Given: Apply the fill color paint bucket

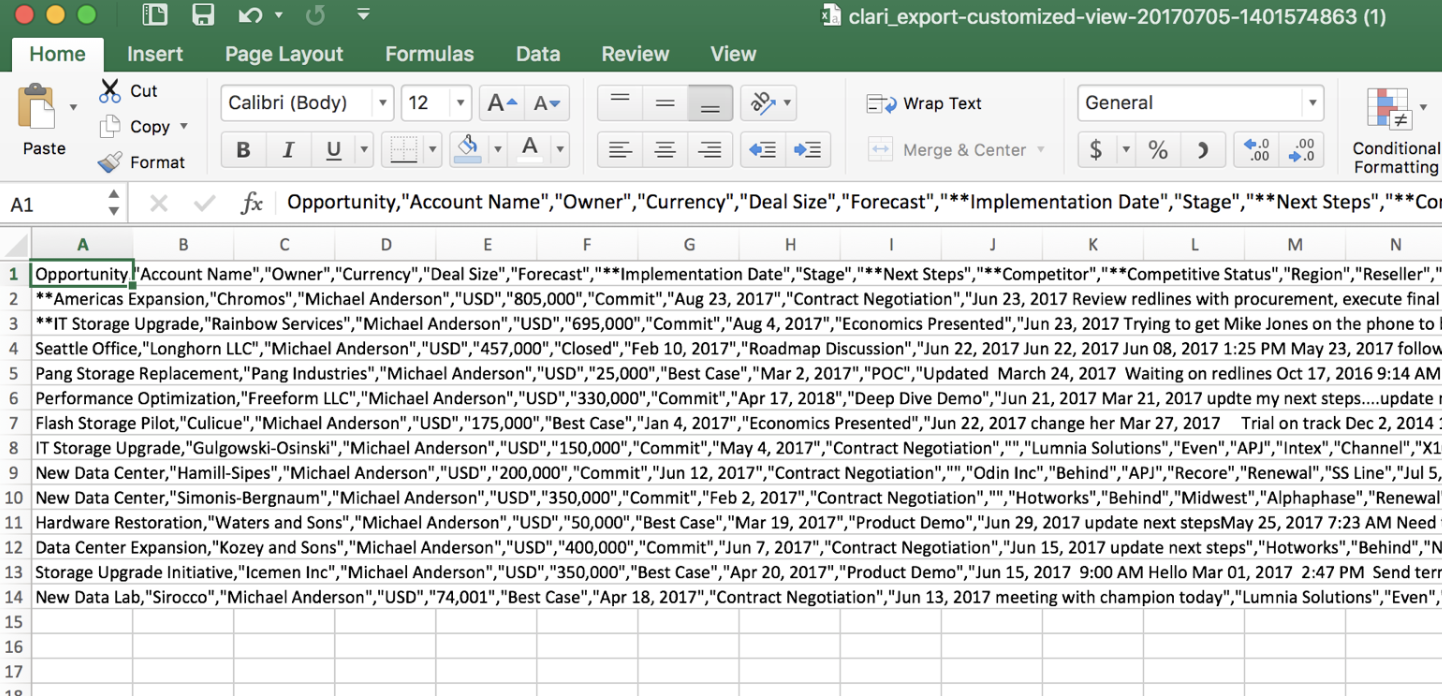Looking at the screenshot, I should (x=467, y=150).
